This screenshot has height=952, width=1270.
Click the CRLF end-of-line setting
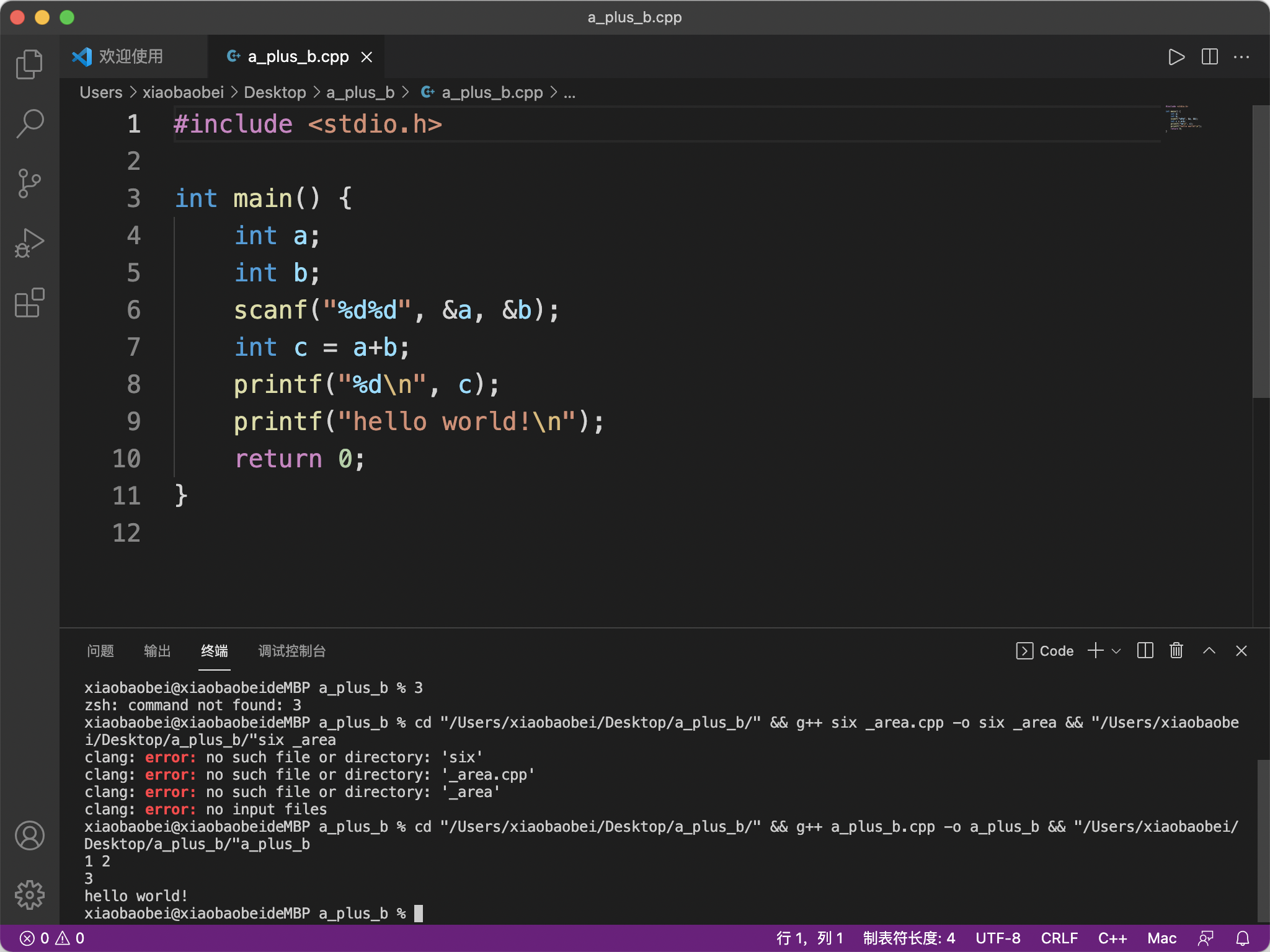(1059, 938)
